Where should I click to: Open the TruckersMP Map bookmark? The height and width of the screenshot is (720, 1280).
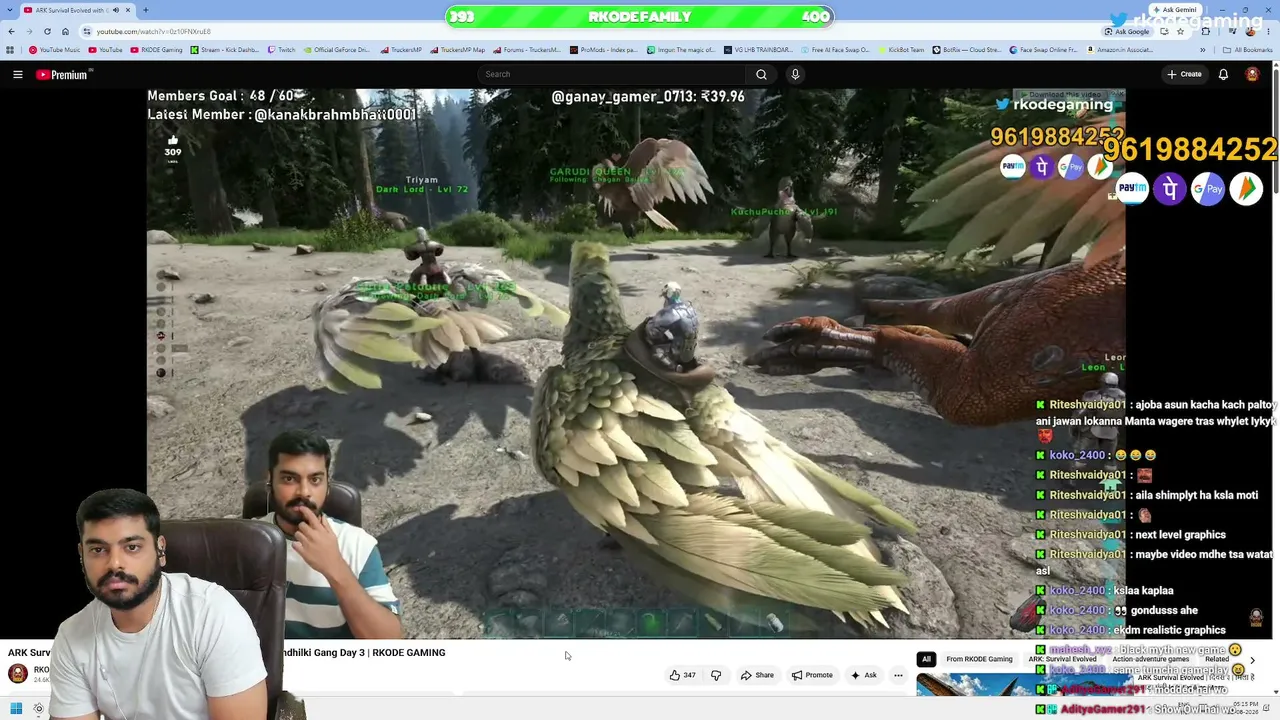coord(458,50)
